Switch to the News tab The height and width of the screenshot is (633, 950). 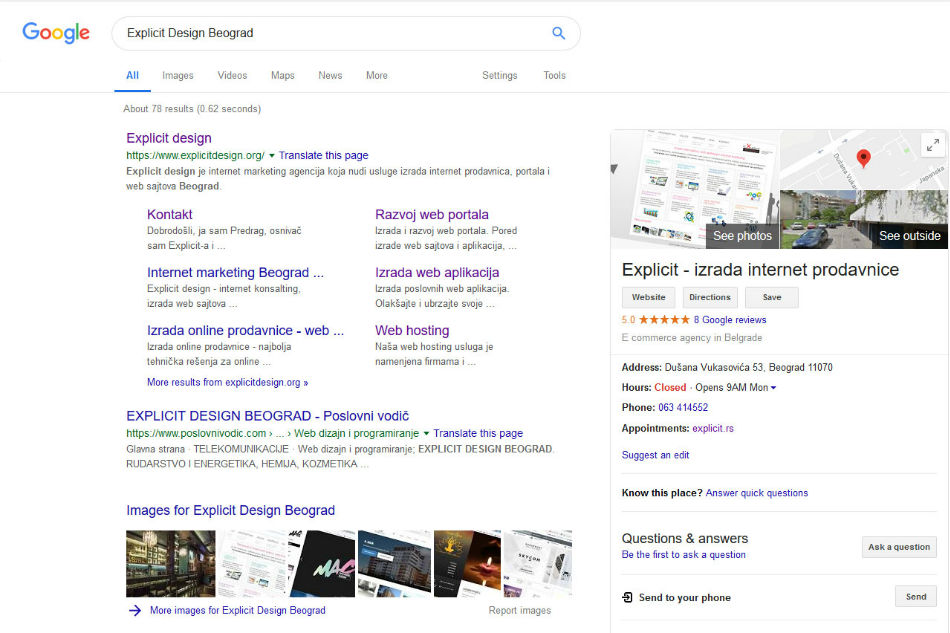pyautogui.click(x=330, y=75)
